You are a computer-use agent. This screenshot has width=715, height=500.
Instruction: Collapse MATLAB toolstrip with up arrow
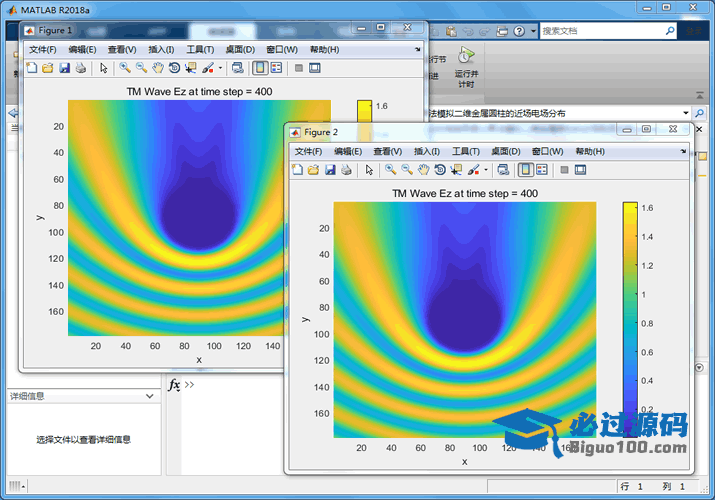(x=699, y=95)
